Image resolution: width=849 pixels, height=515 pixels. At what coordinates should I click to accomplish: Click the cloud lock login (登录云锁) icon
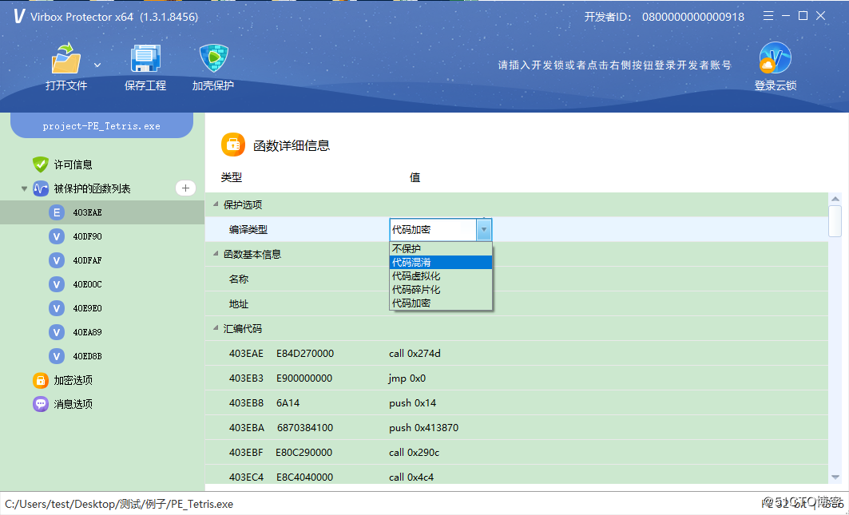click(775, 58)
